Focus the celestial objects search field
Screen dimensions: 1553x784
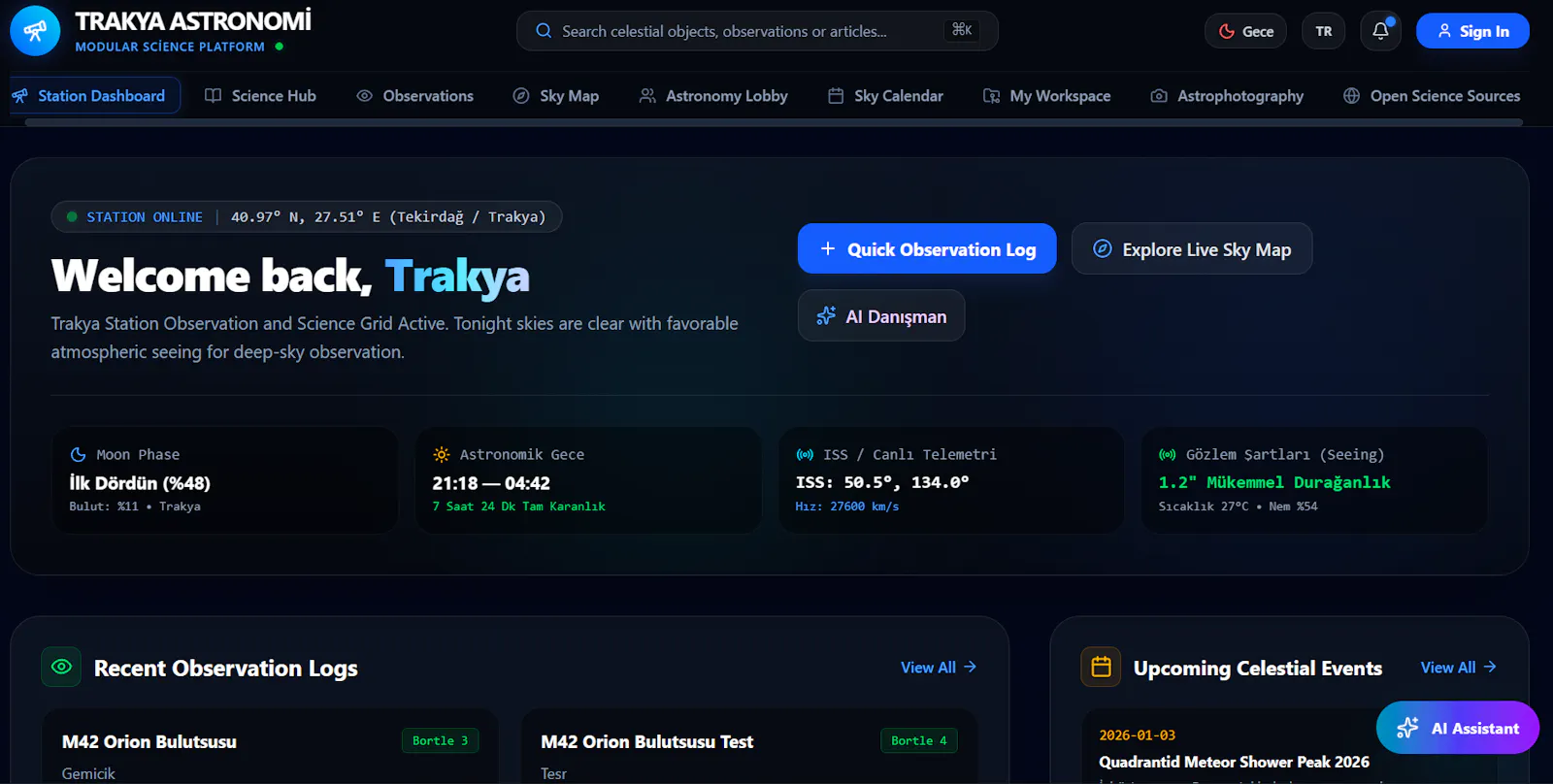[x=757, y=31]
